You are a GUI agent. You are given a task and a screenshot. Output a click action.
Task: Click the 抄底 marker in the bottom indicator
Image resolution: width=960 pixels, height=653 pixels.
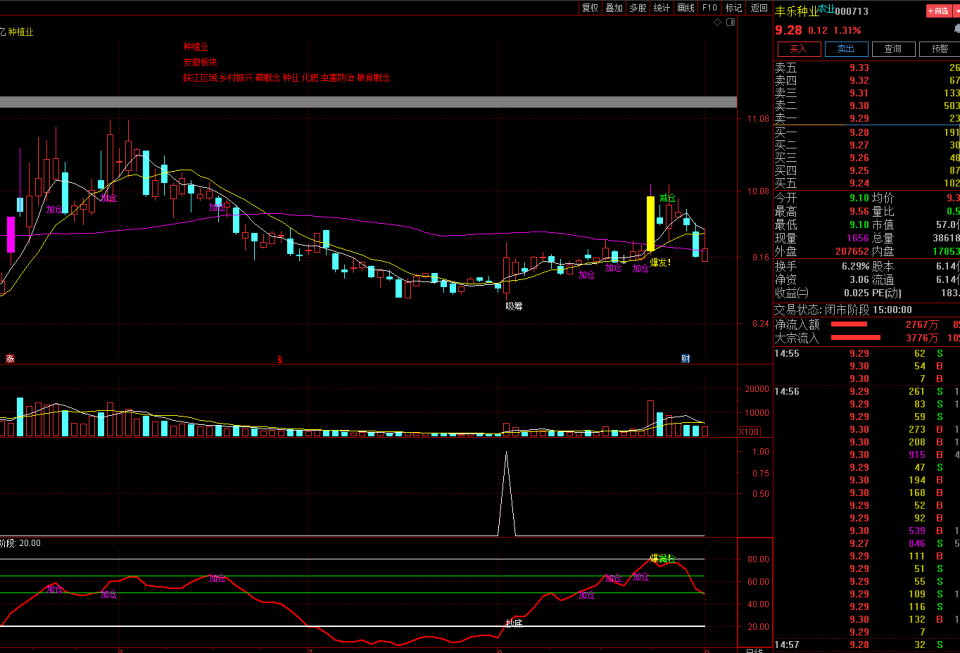(514, 623)
